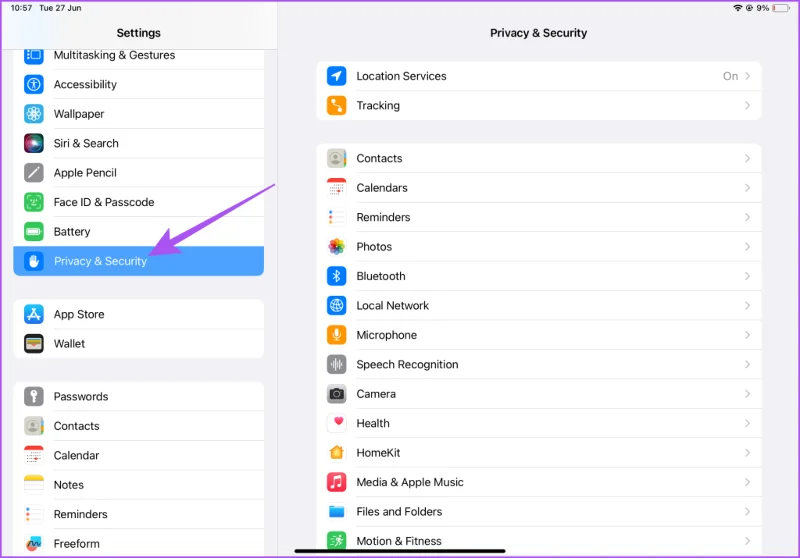Tap the Media & Apple Music note icon
Screen dimensions: 800x558
pyautogui.click(x=336, y=482)
